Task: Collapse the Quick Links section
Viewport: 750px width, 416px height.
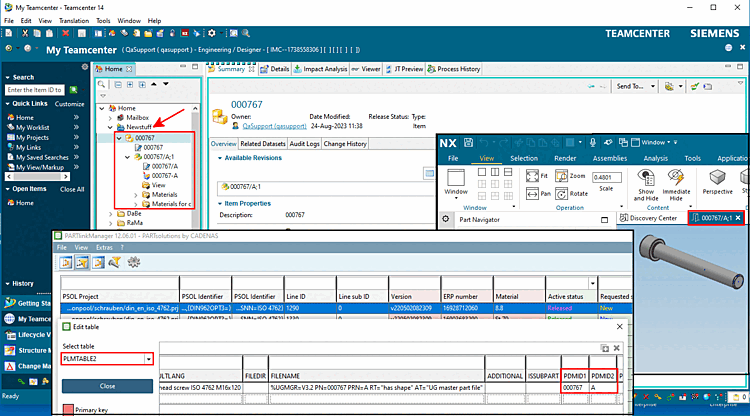Action: (x=8, y=104)
